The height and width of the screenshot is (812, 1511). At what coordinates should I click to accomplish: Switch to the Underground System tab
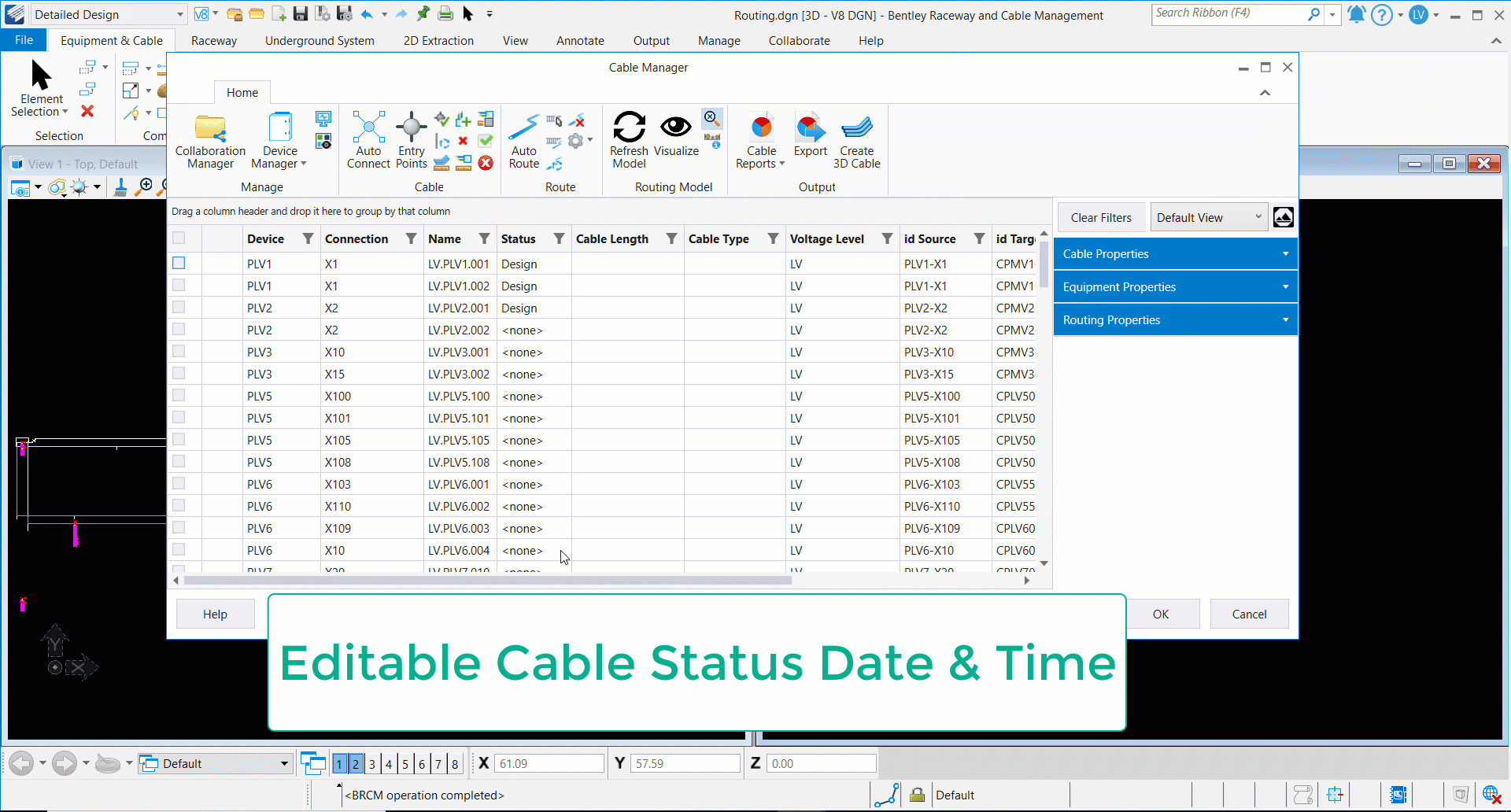(x=320, y=41)
